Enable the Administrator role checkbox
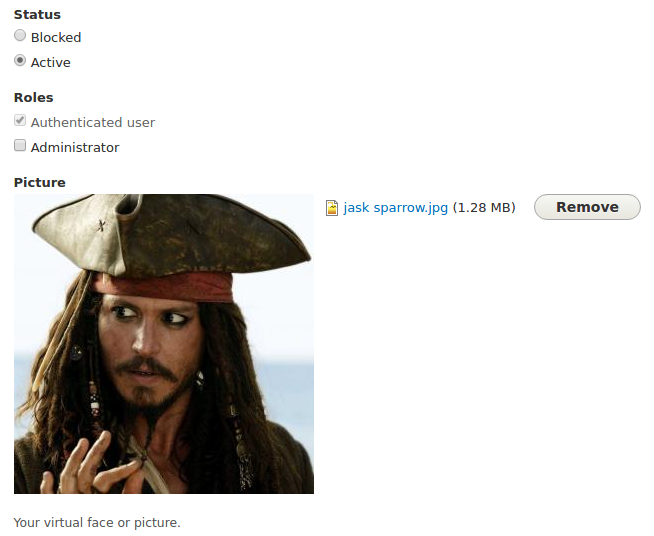This screenshot has width=654, height=536. (x=20, y=145)
